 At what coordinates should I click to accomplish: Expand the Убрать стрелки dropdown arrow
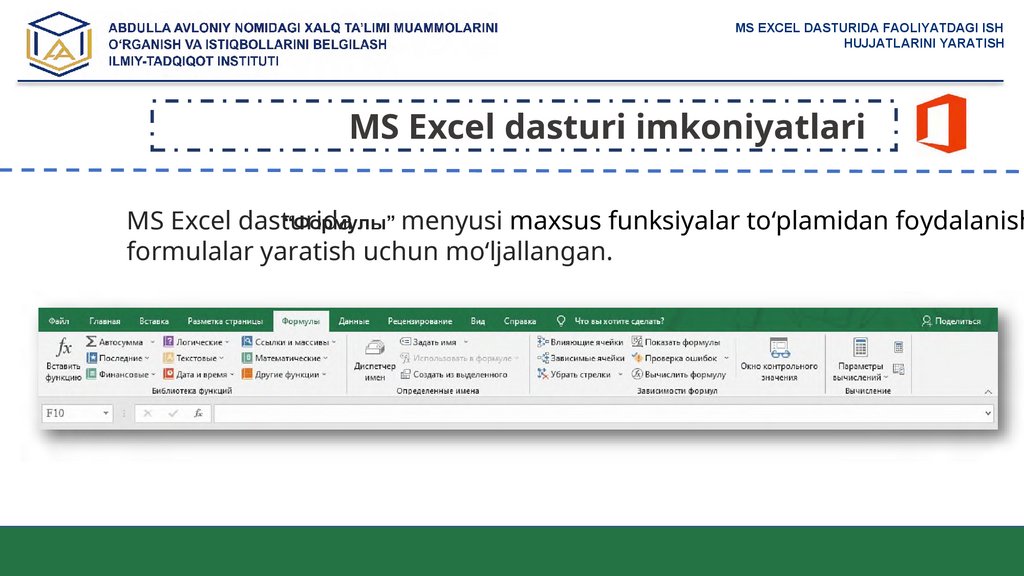click(620, 375)
